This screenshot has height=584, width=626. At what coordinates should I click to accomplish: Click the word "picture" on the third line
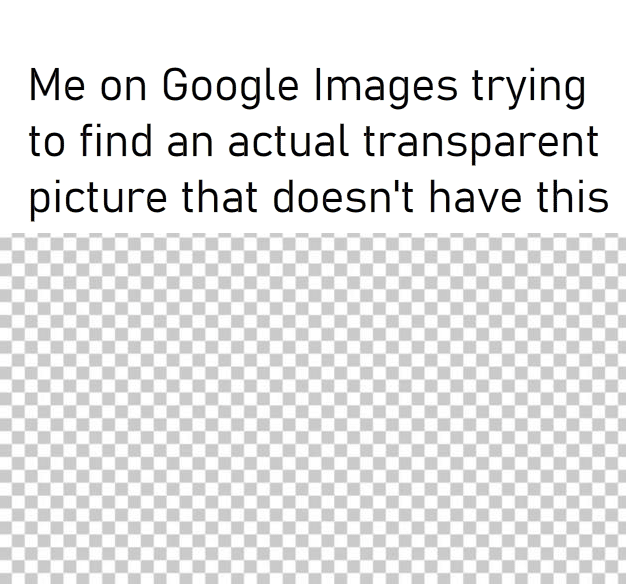(x=98, y=200)
